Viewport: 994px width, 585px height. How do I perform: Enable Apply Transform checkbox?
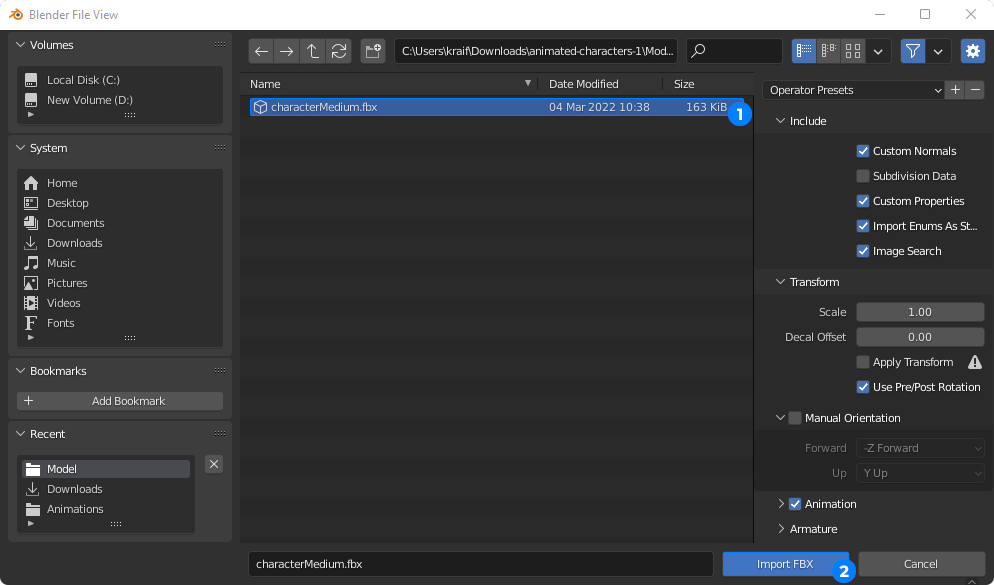point(863,362)
